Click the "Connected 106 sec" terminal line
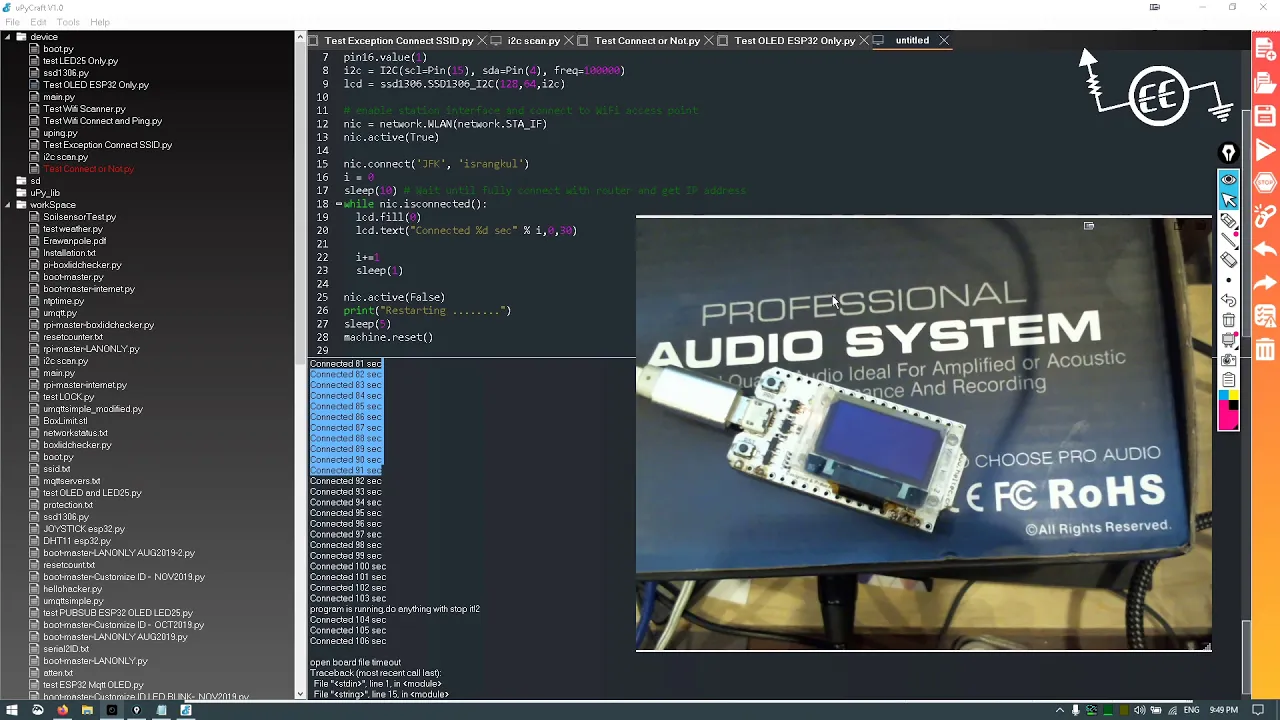This screenshot has width=1280, height=720. 348,641
